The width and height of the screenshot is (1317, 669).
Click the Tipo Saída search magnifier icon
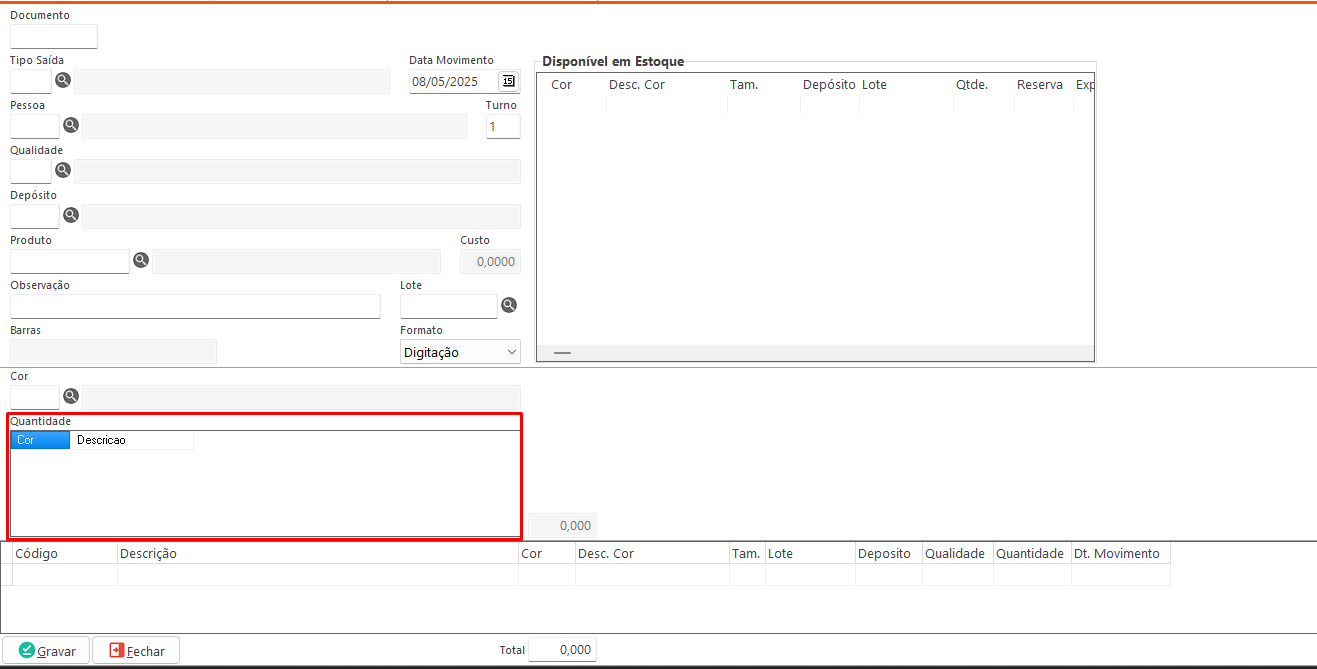click(63, 81)
